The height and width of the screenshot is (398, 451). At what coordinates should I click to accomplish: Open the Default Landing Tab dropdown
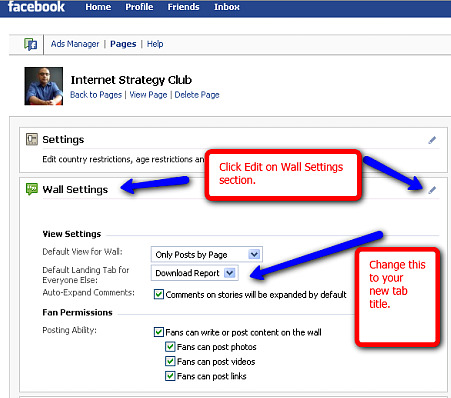click(x=195, y=273)
